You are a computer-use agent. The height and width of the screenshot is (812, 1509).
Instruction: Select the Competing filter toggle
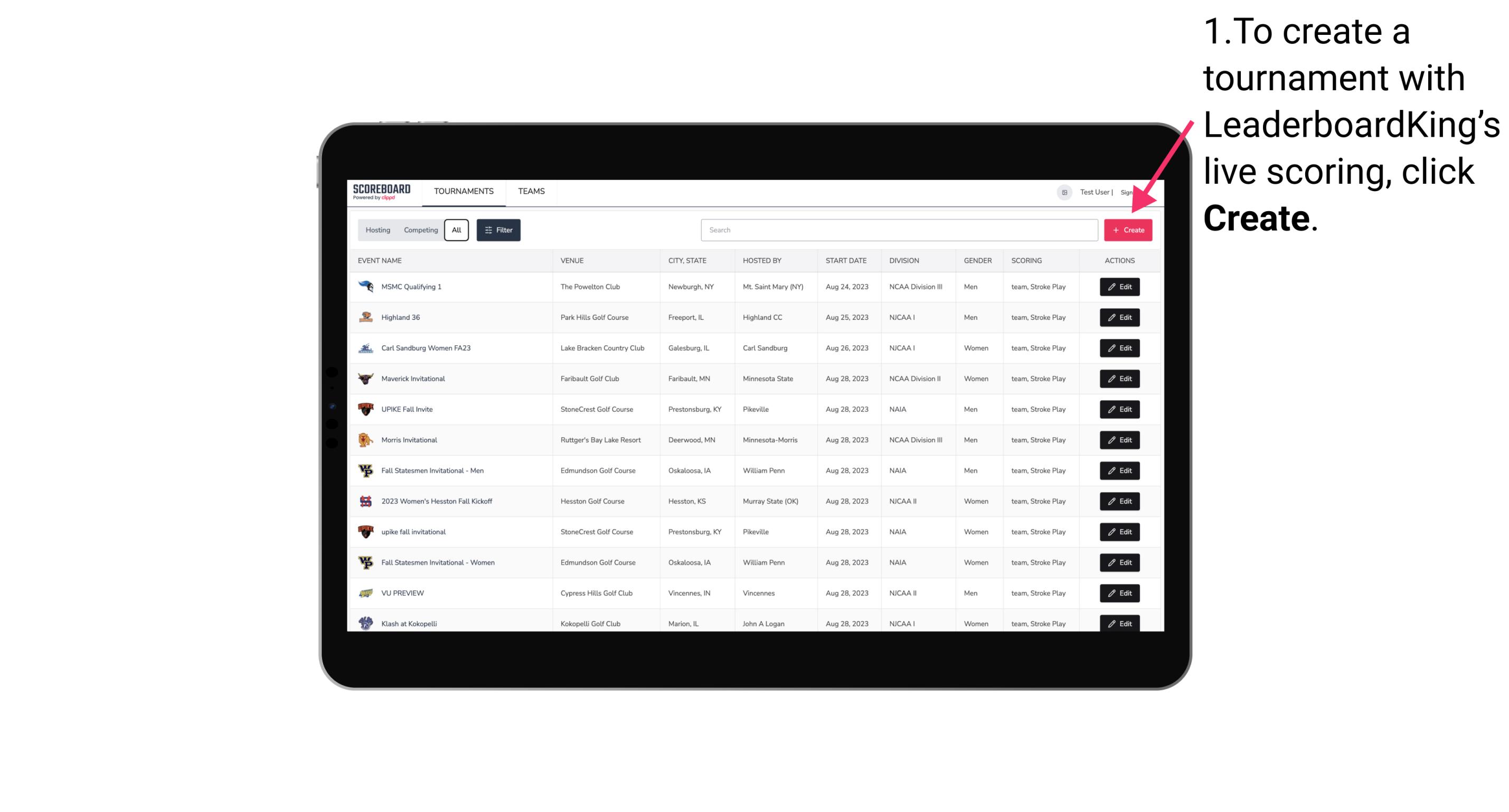click(x=420, y=230)
